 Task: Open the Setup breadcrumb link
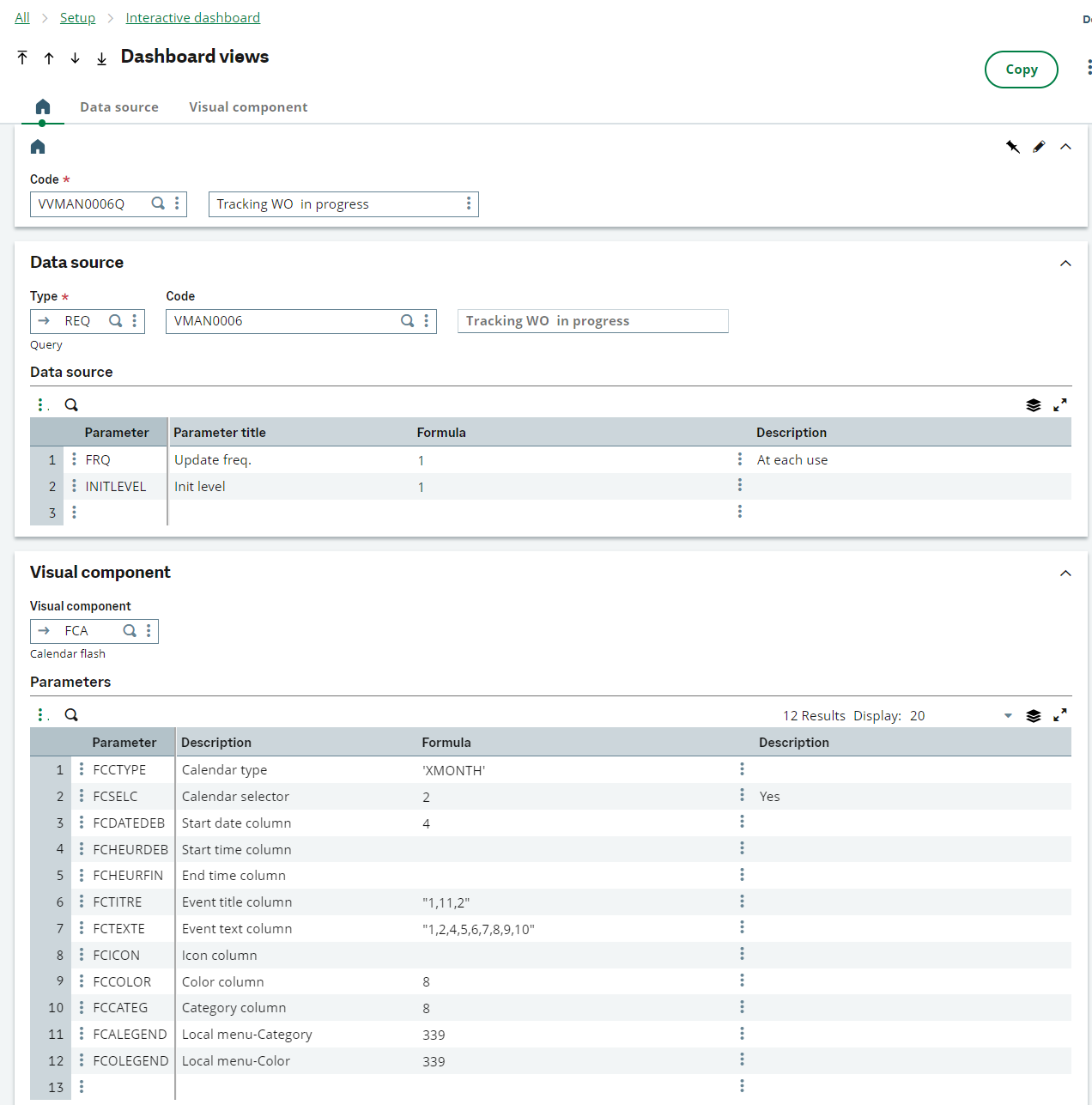pyautogui.click(x=77, y=18)
